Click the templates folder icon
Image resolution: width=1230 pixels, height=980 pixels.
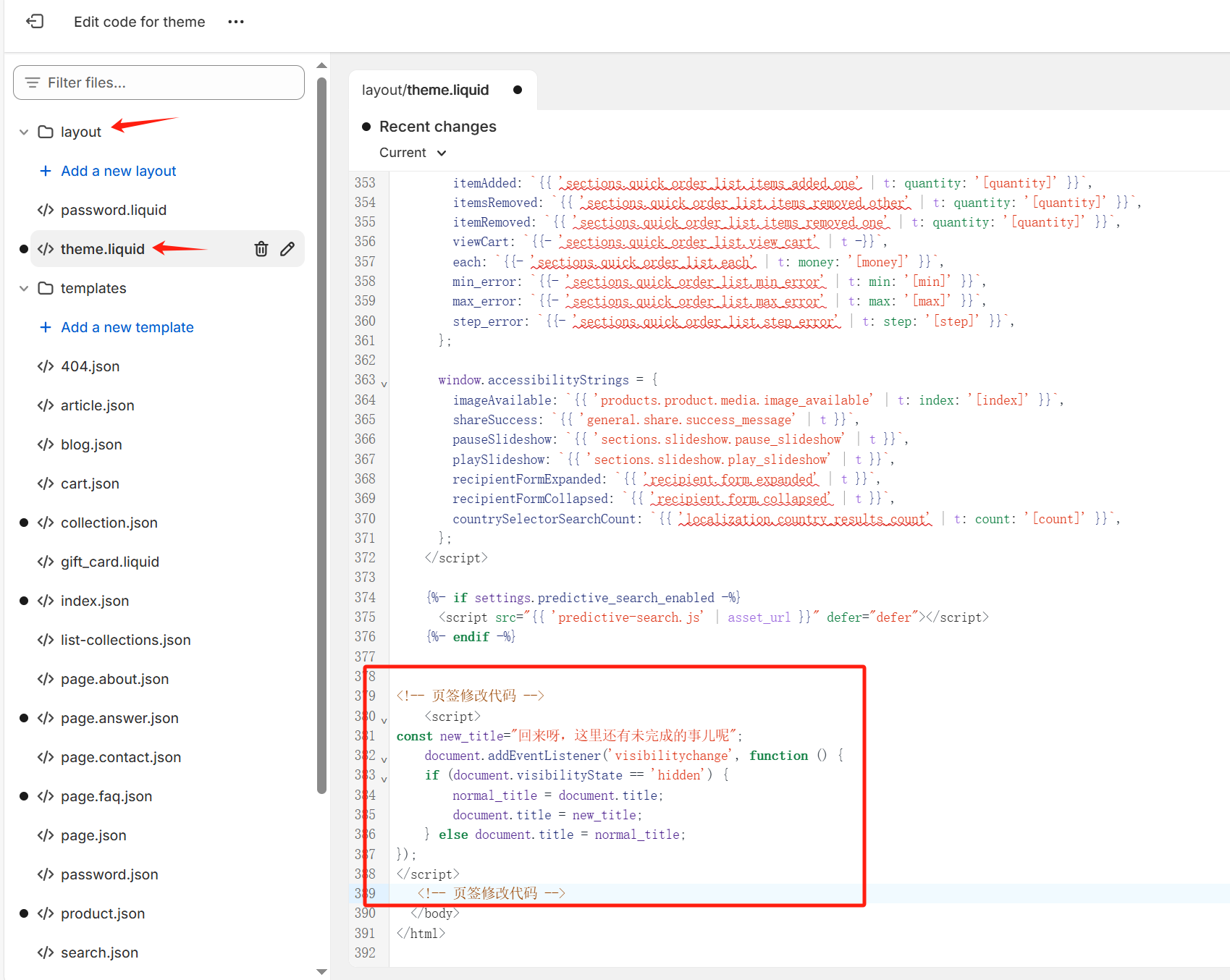pyautogui.click(x=46, y=288)
